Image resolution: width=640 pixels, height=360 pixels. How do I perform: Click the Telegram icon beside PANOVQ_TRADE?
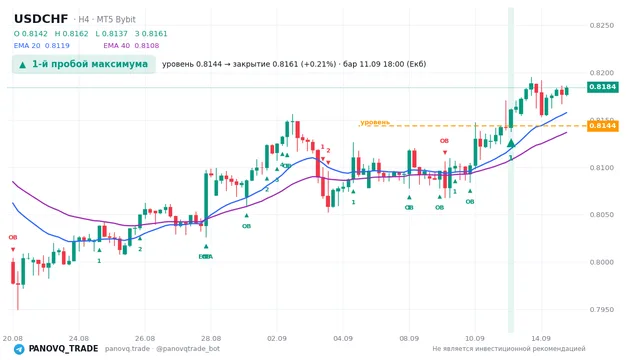pyautogui.click(x=19, y=349)
